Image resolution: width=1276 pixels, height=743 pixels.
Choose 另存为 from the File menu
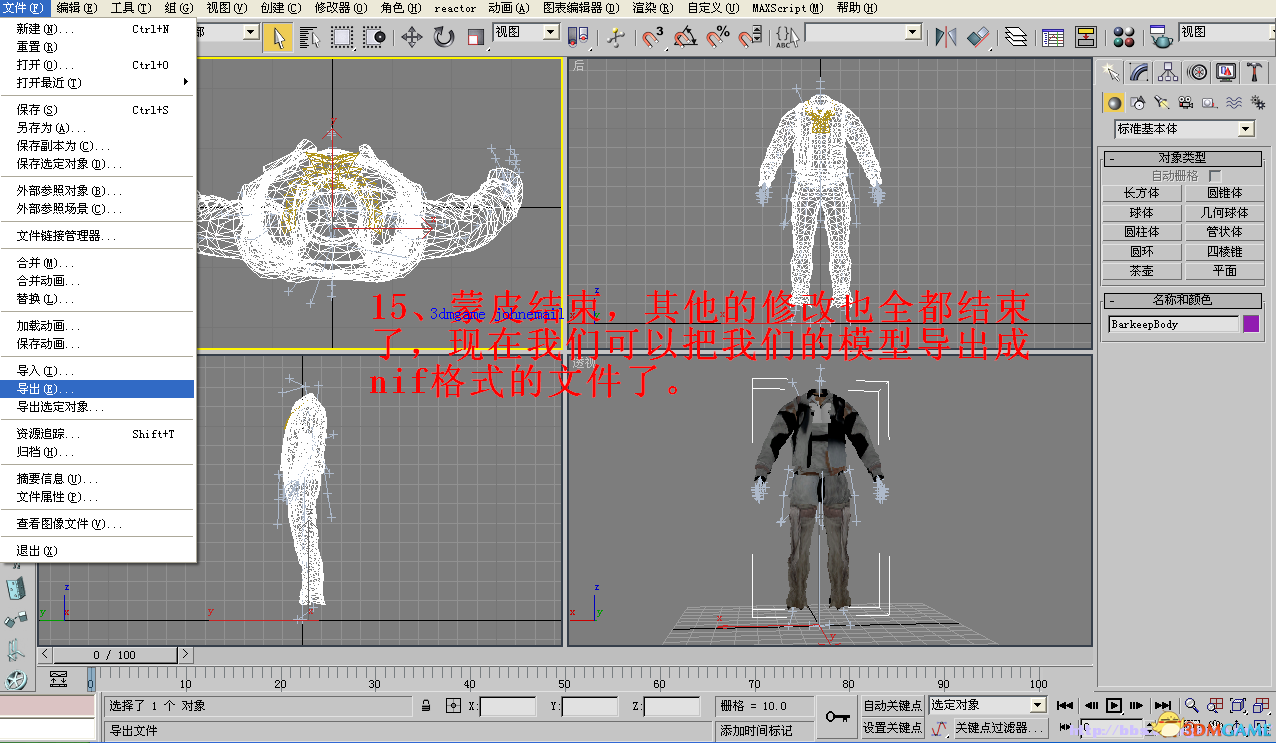pyautogui.click(x=98, y=128)
